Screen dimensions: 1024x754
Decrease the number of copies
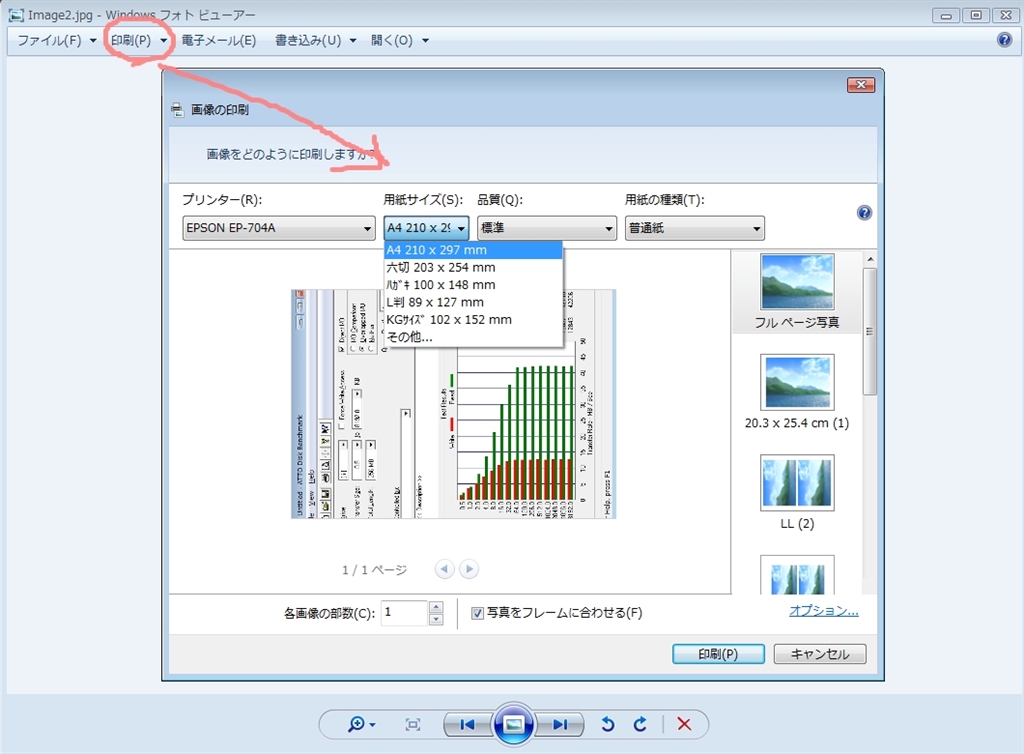tap(436, 619)
